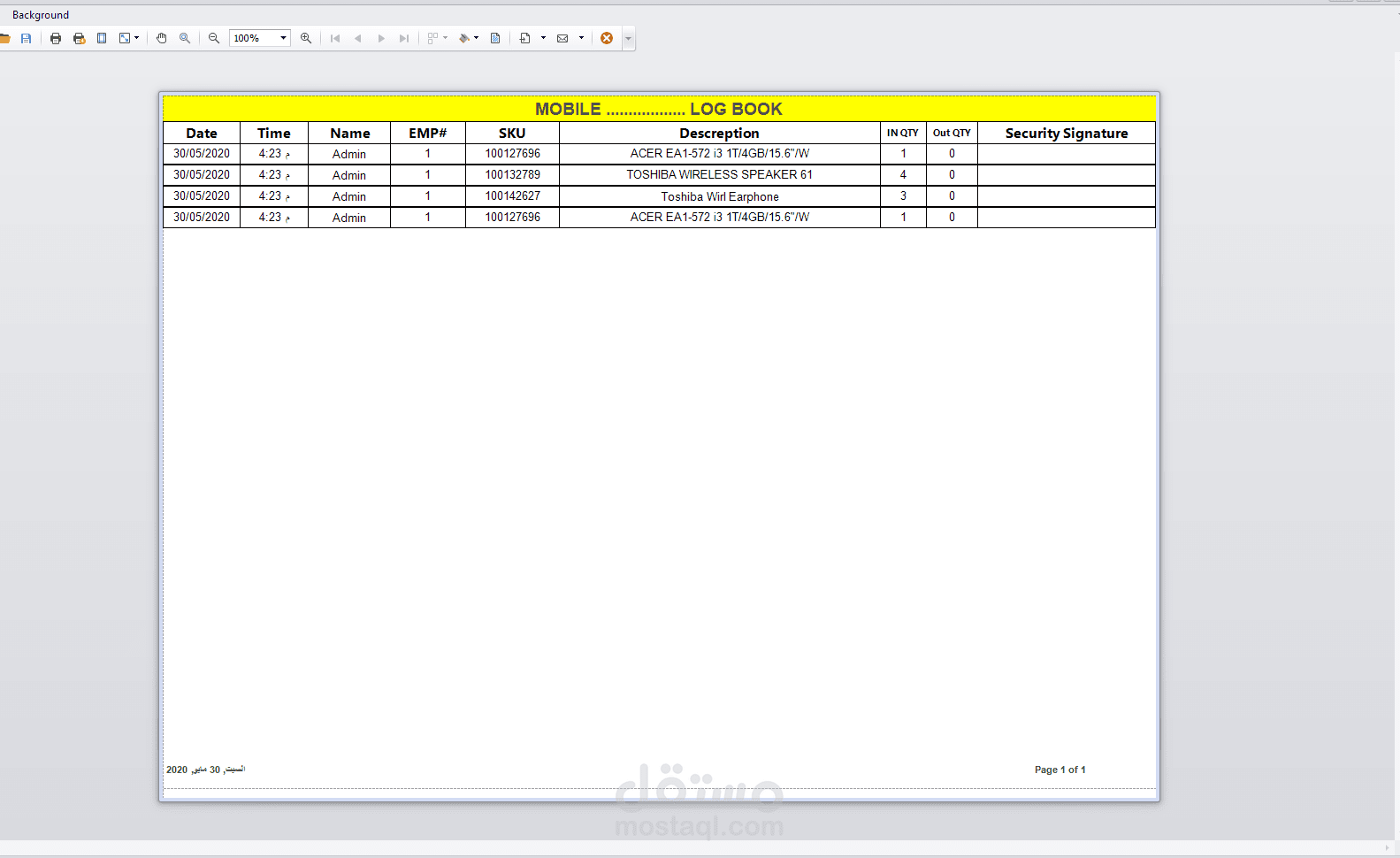Open a document with the folder icon

click(4, 38)
